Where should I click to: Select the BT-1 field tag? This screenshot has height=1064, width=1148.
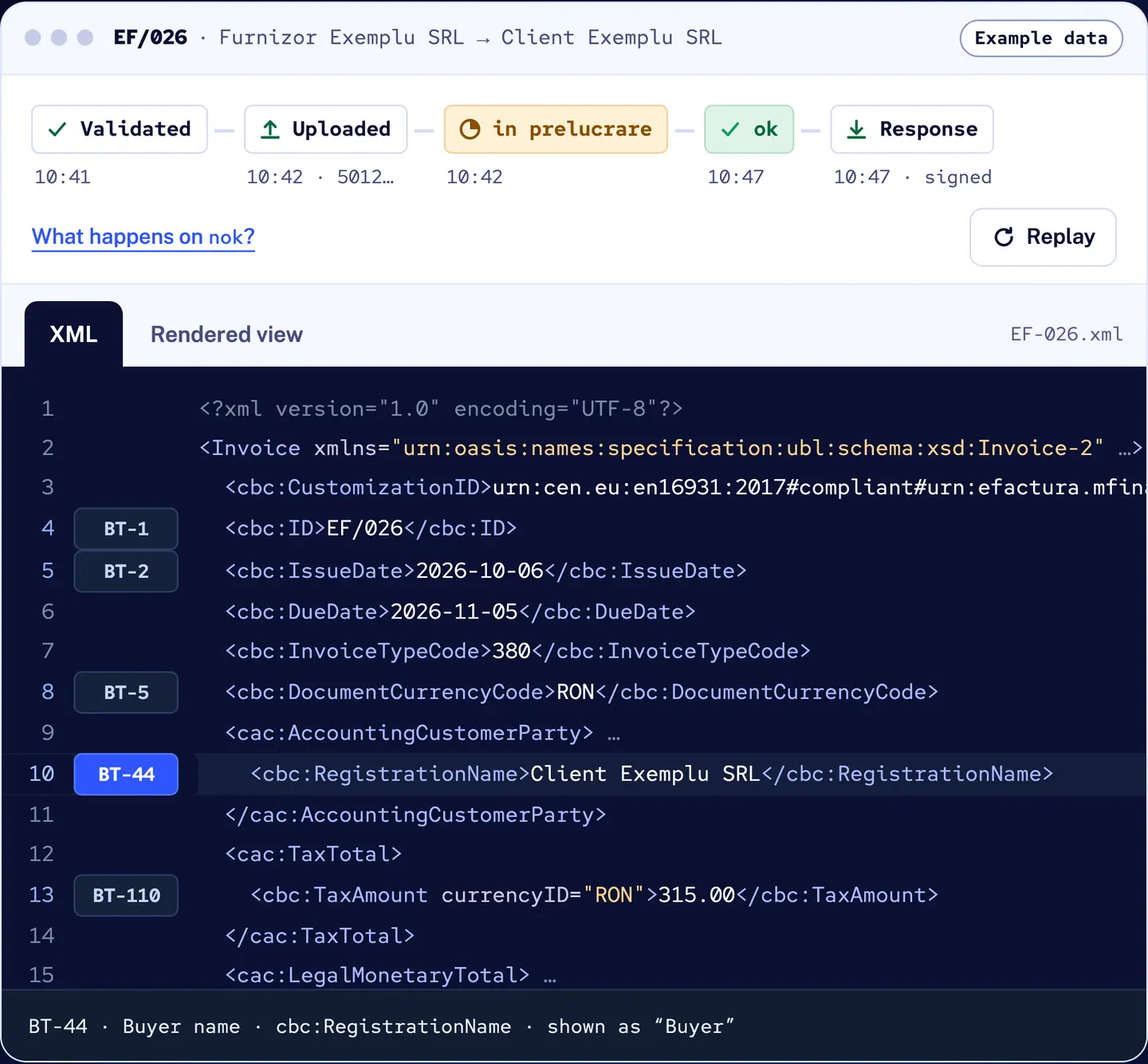(126, 528)
